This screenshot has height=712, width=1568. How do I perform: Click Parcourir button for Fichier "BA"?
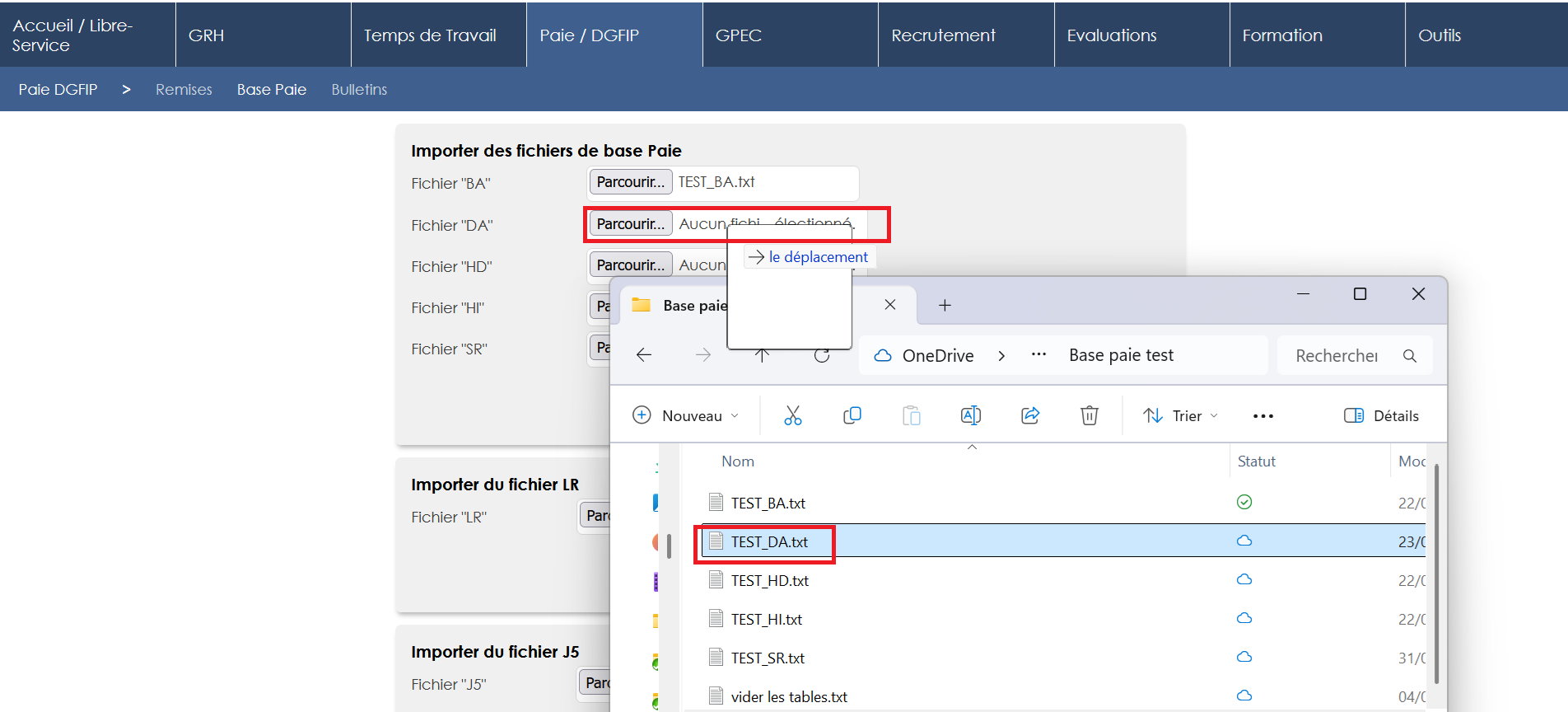(630, 182)
